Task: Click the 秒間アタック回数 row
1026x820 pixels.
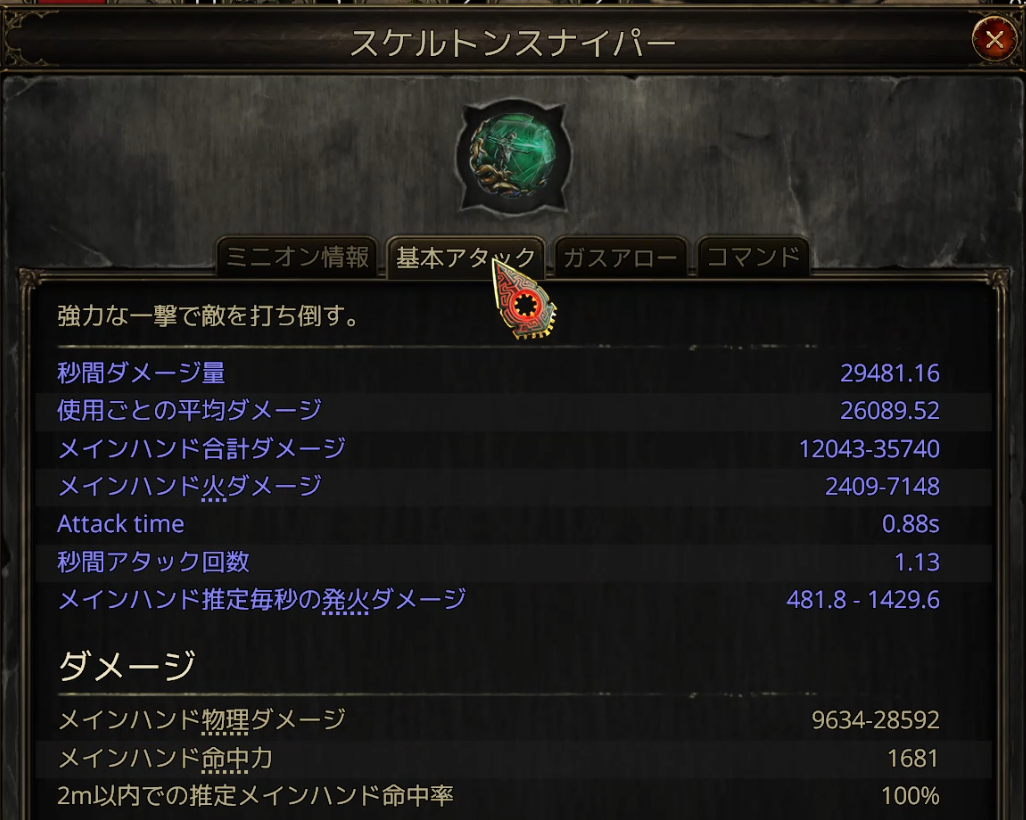Action: [513, 562]
